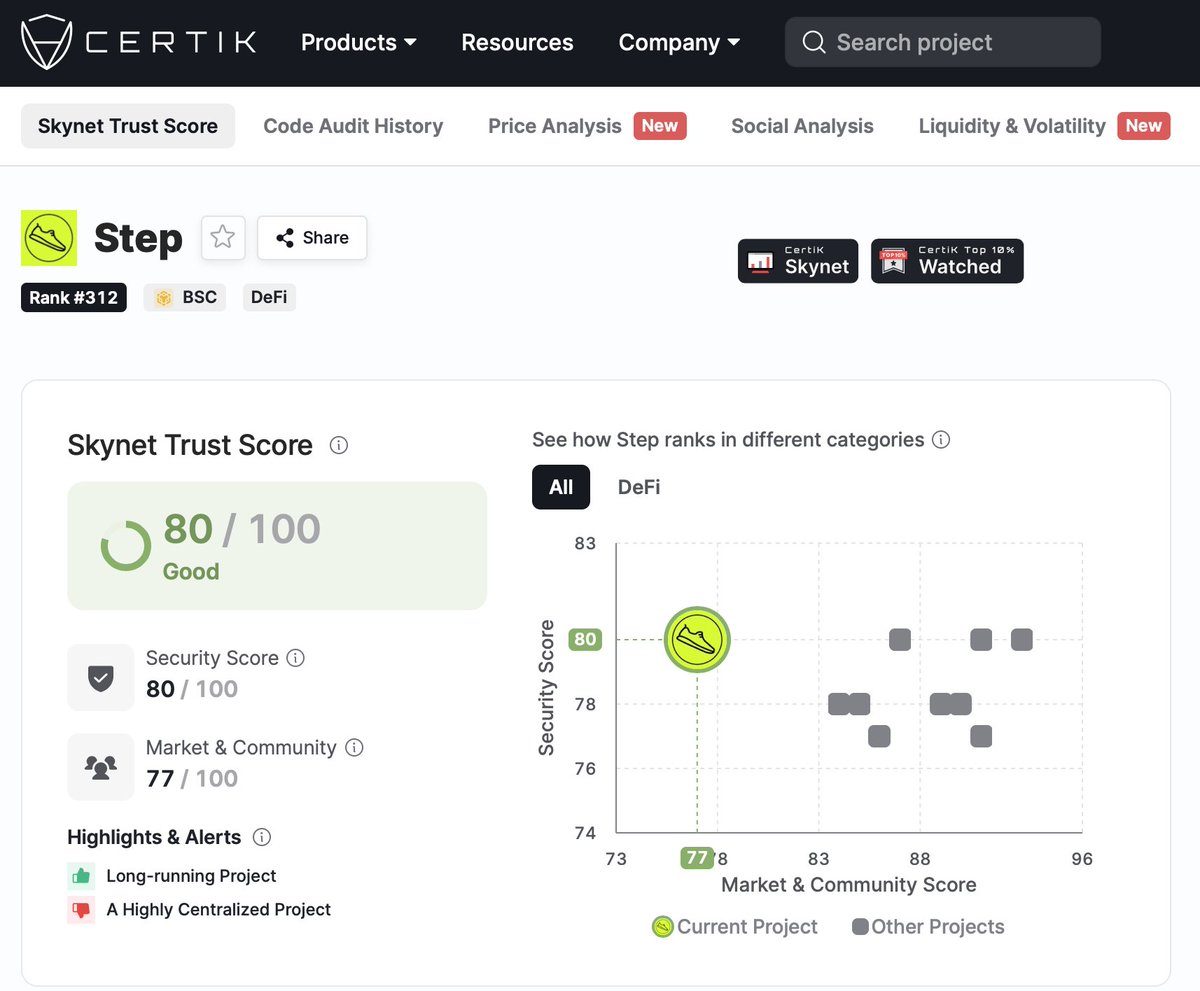Click the circular score progress ring
The image size is (1200, 991).
pyautogui.click(x=126, y=546)
